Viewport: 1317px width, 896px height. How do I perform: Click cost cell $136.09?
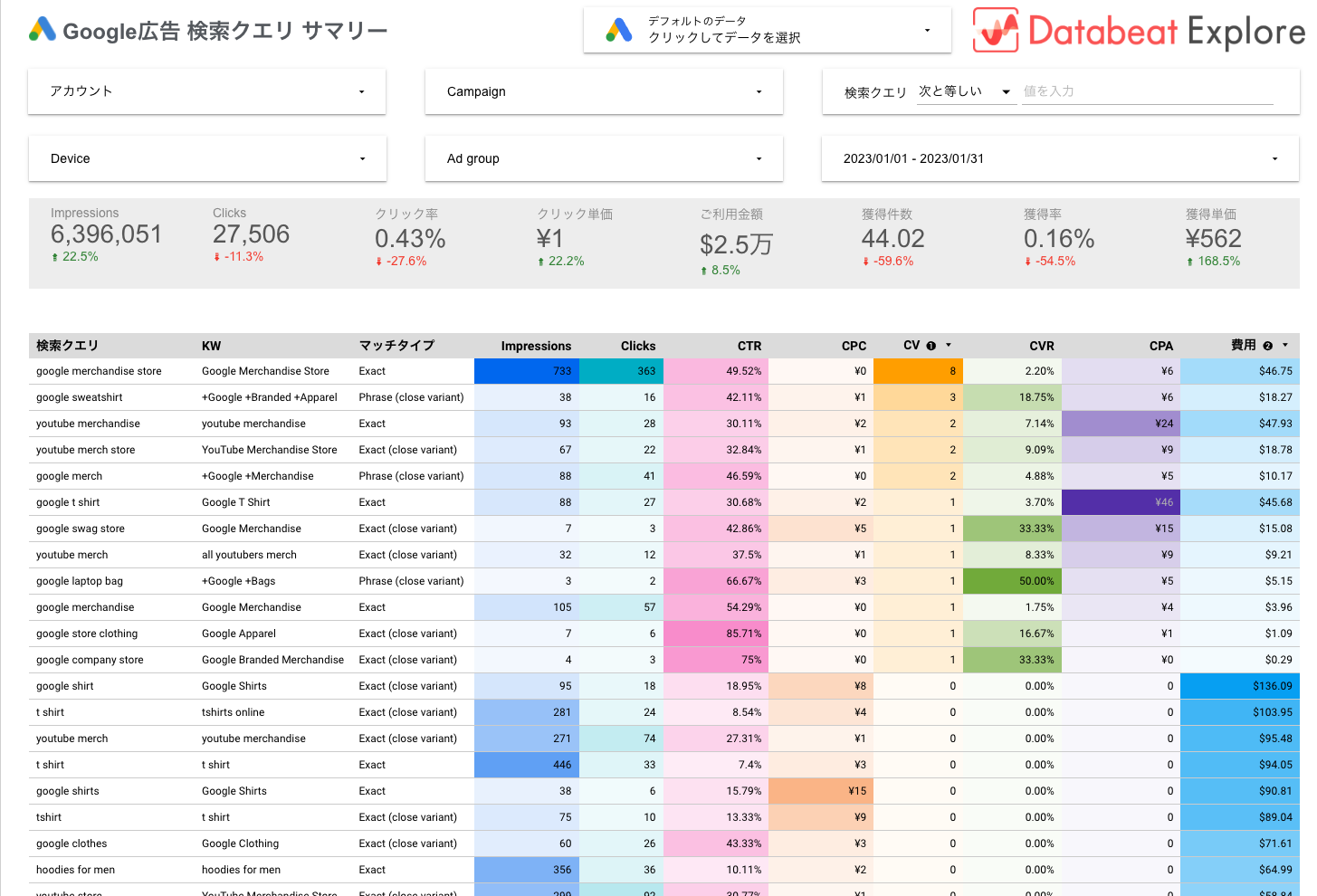pos(1239,686)
